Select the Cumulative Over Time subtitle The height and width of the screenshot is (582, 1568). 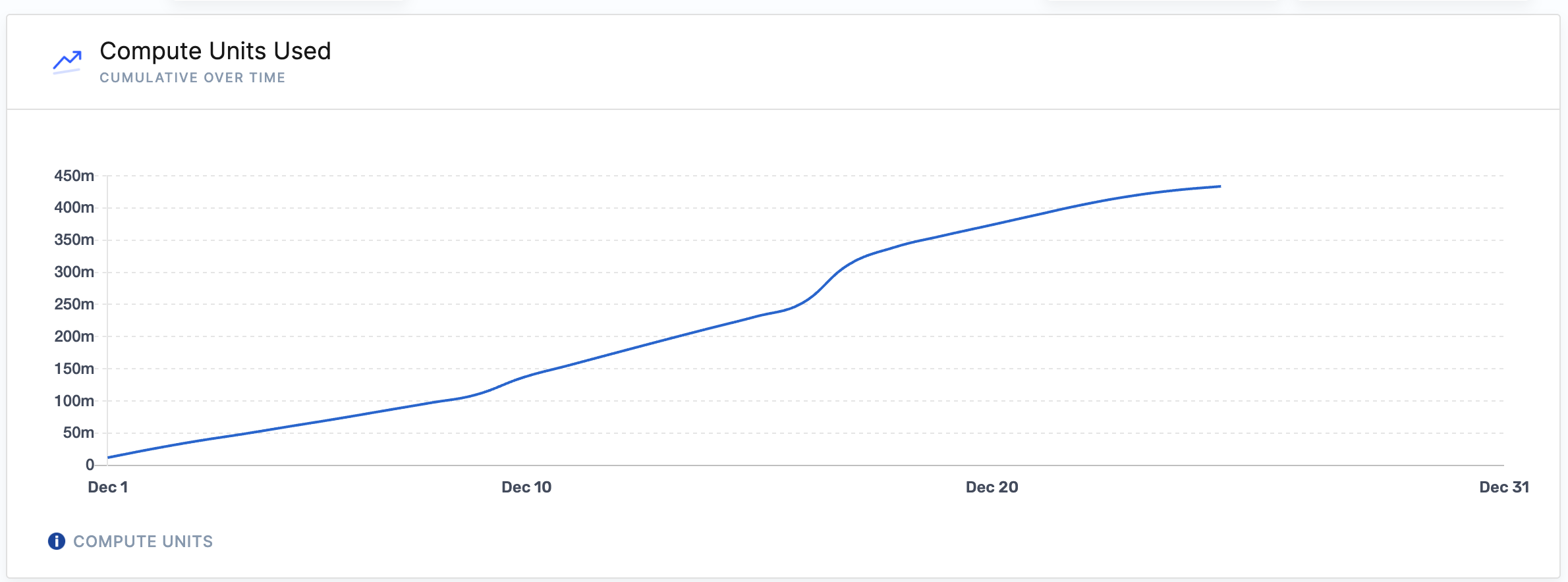[x=192, y=78]
